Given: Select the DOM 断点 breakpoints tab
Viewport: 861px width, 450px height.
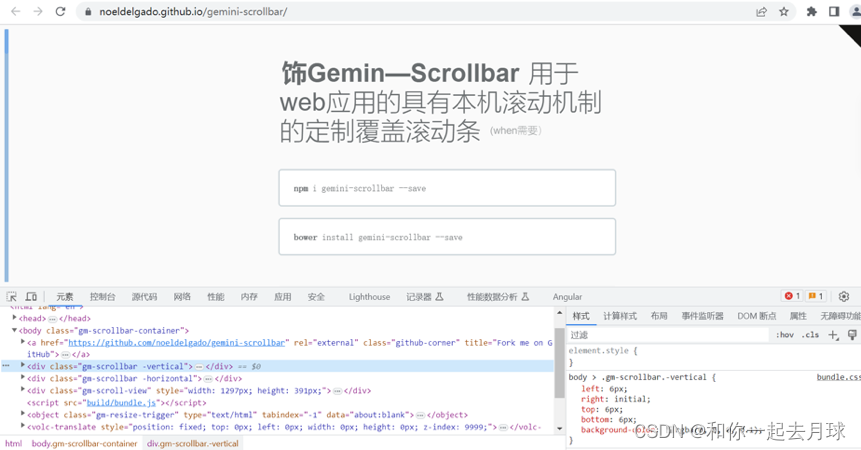Looking at the screenshot, I should (757, 316).
